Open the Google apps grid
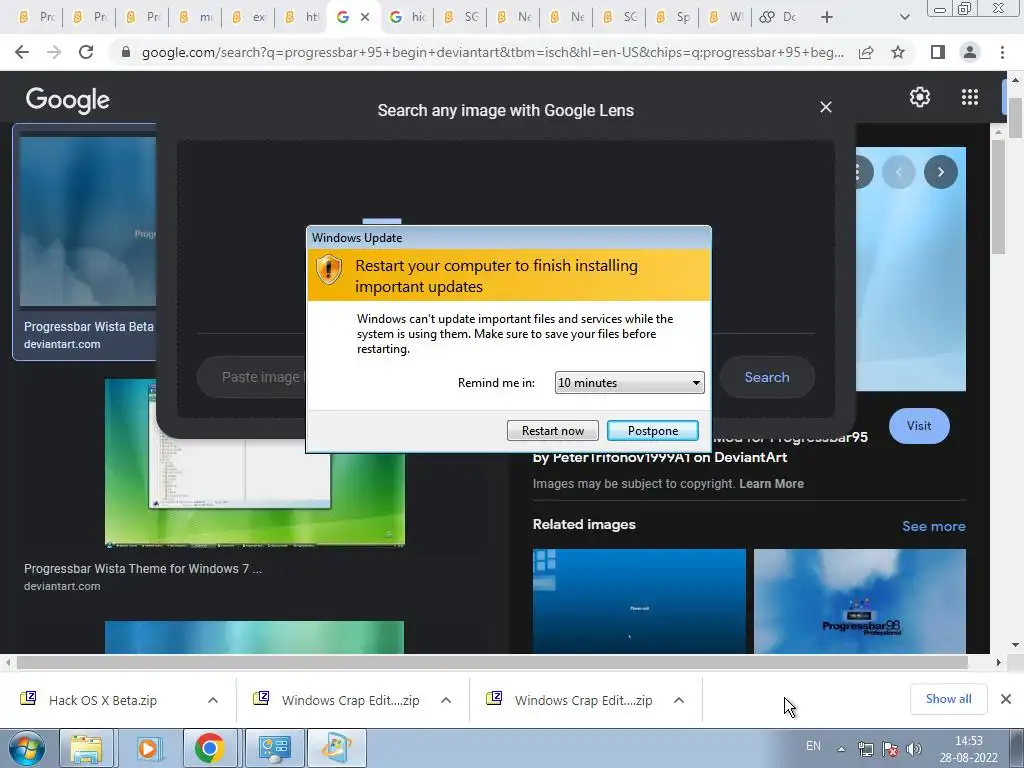The image size is (1024, 768). 970,97
